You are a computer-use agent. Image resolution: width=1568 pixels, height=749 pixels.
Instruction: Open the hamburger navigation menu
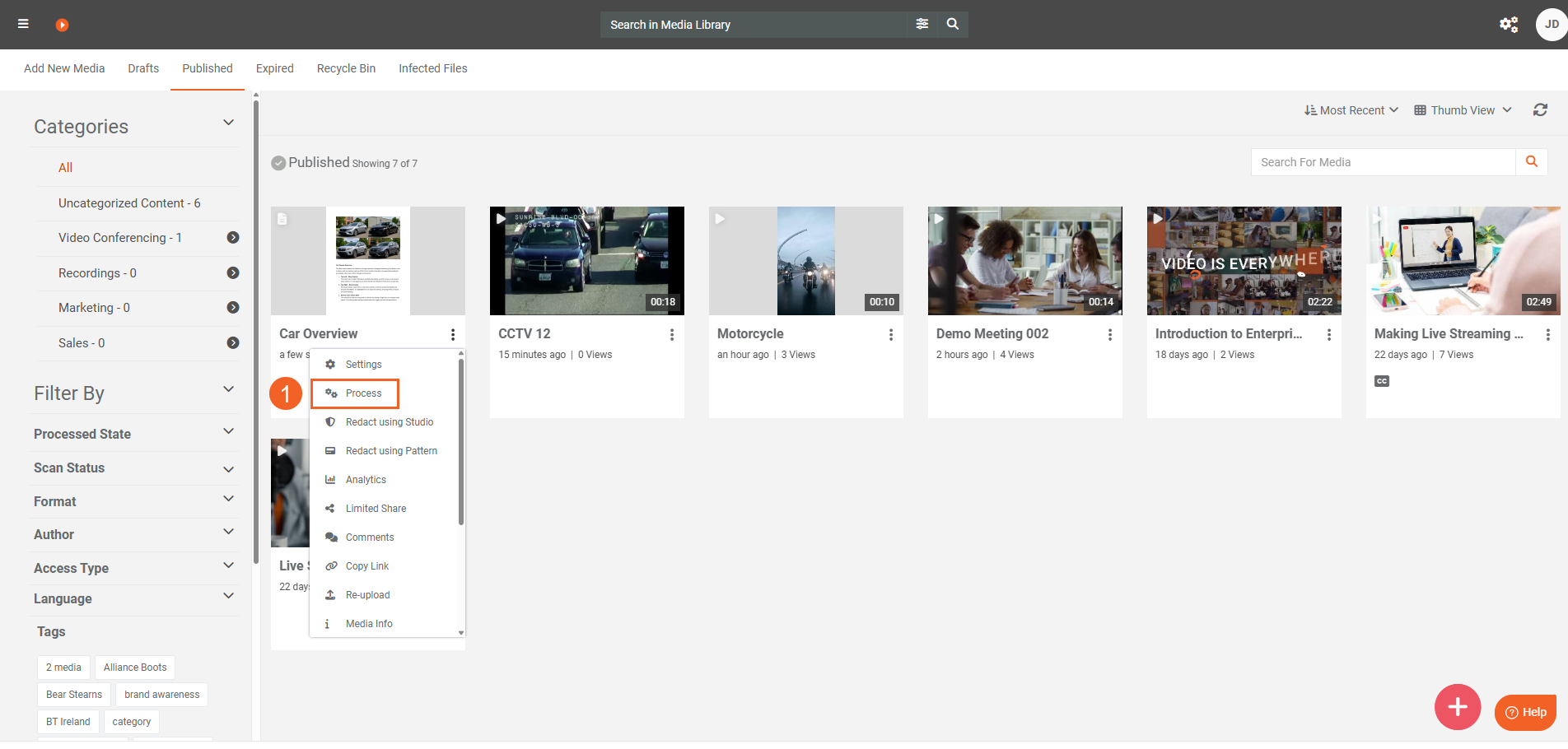23,24
